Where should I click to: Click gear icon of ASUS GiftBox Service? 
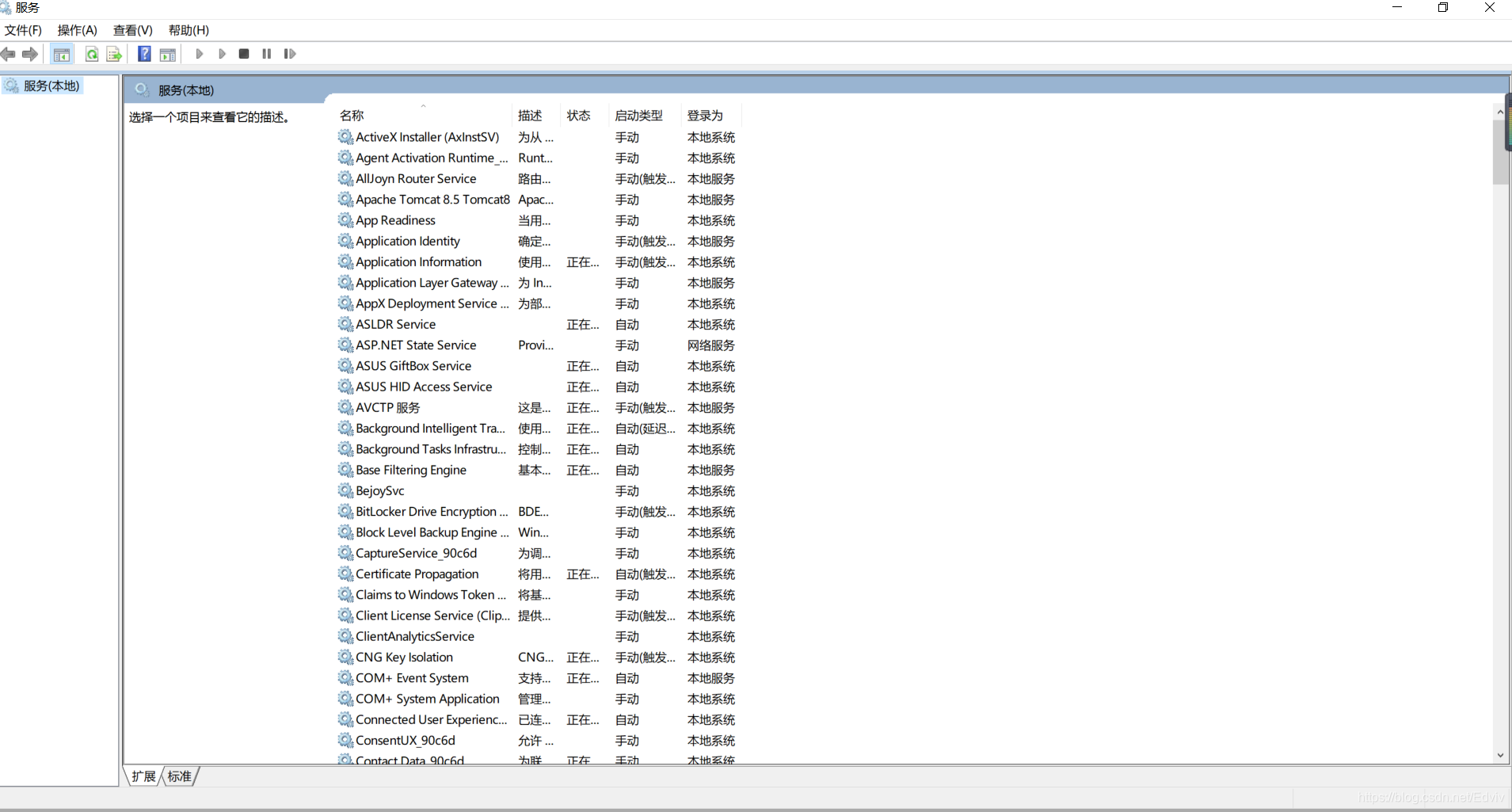tap(345, 366)
